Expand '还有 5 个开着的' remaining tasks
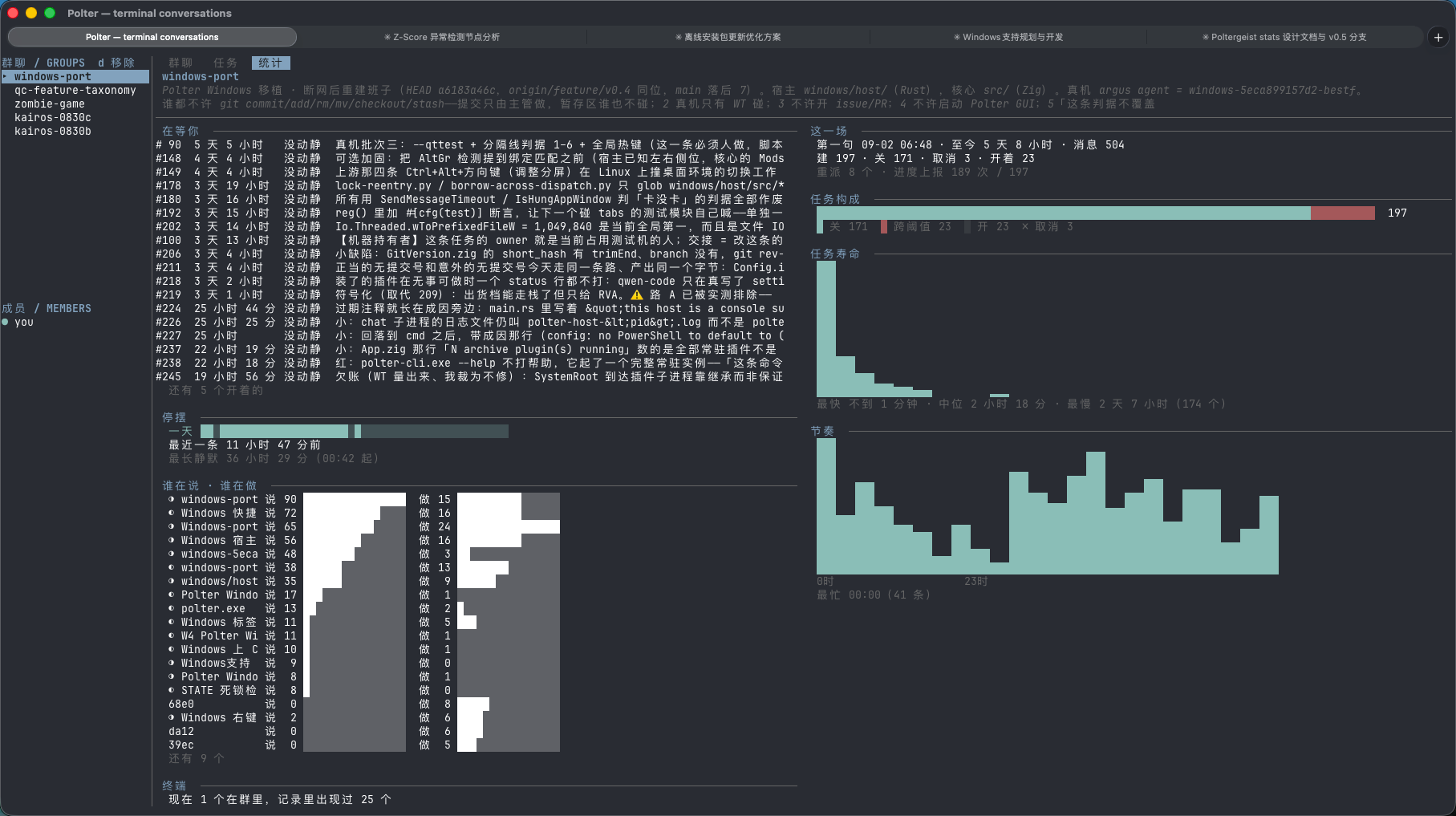This screenshot has width=1456, height=816. 216,390
